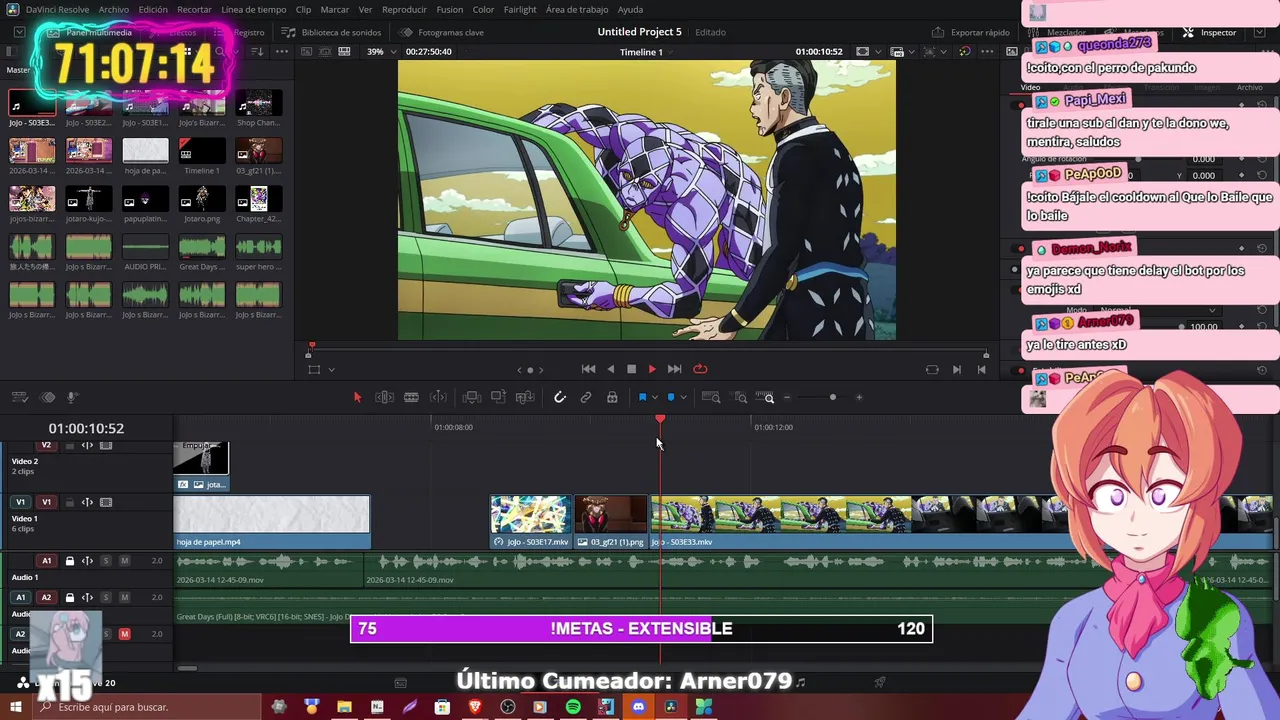Activate the Trim edit mode tool

click(x=384, y=397)
